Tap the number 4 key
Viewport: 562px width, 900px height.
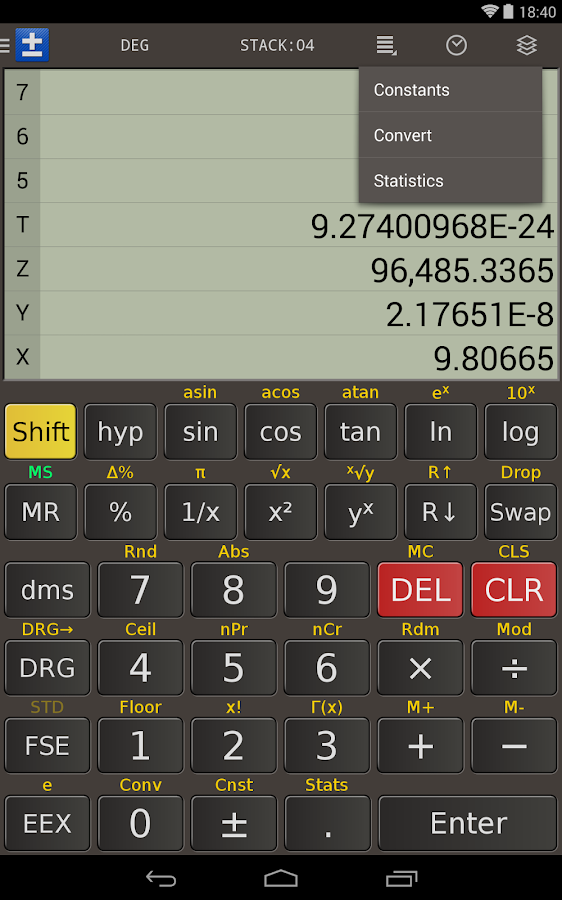140,668
